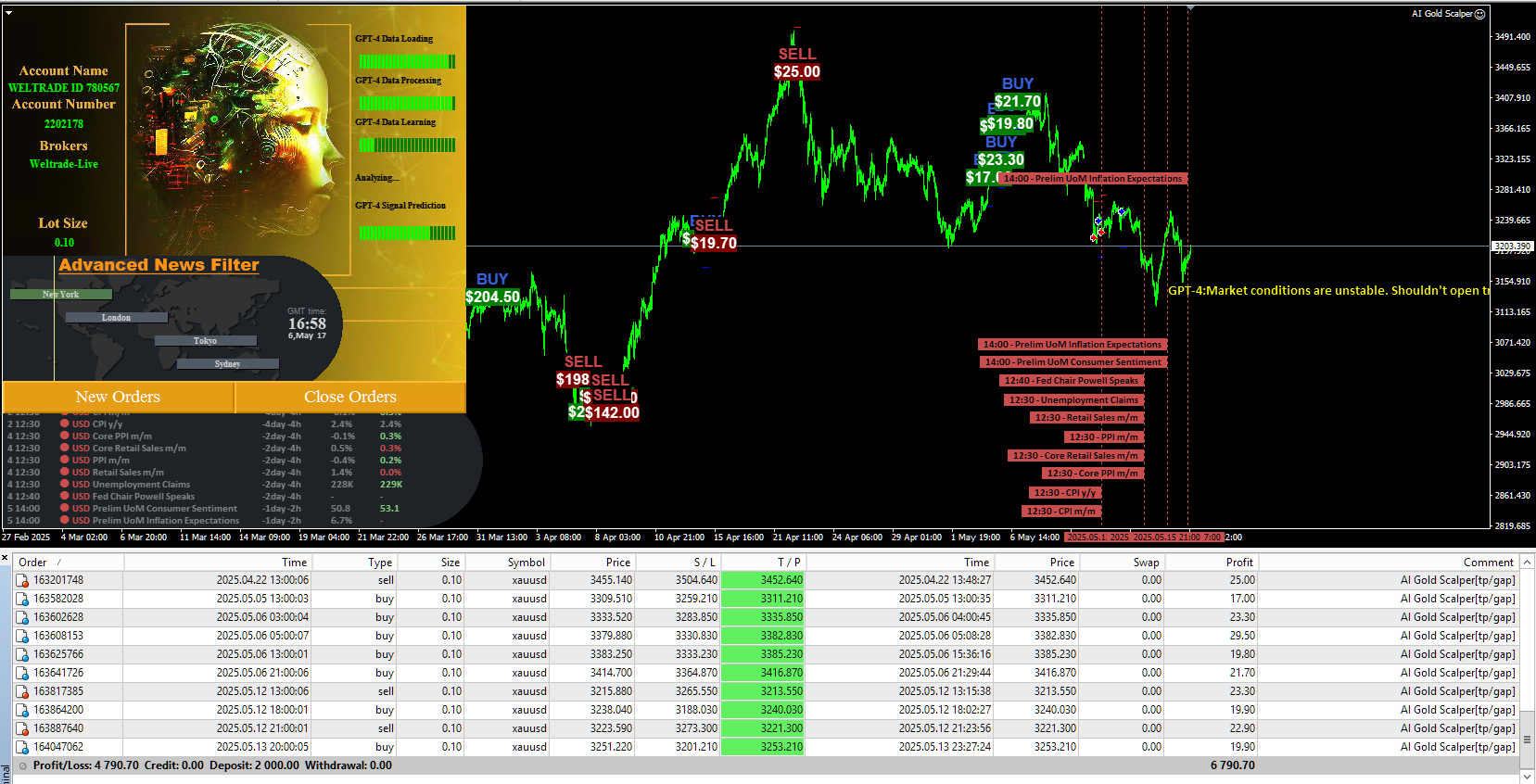
Task: Click the order icon for 163201748
Action: coord(22,580)
